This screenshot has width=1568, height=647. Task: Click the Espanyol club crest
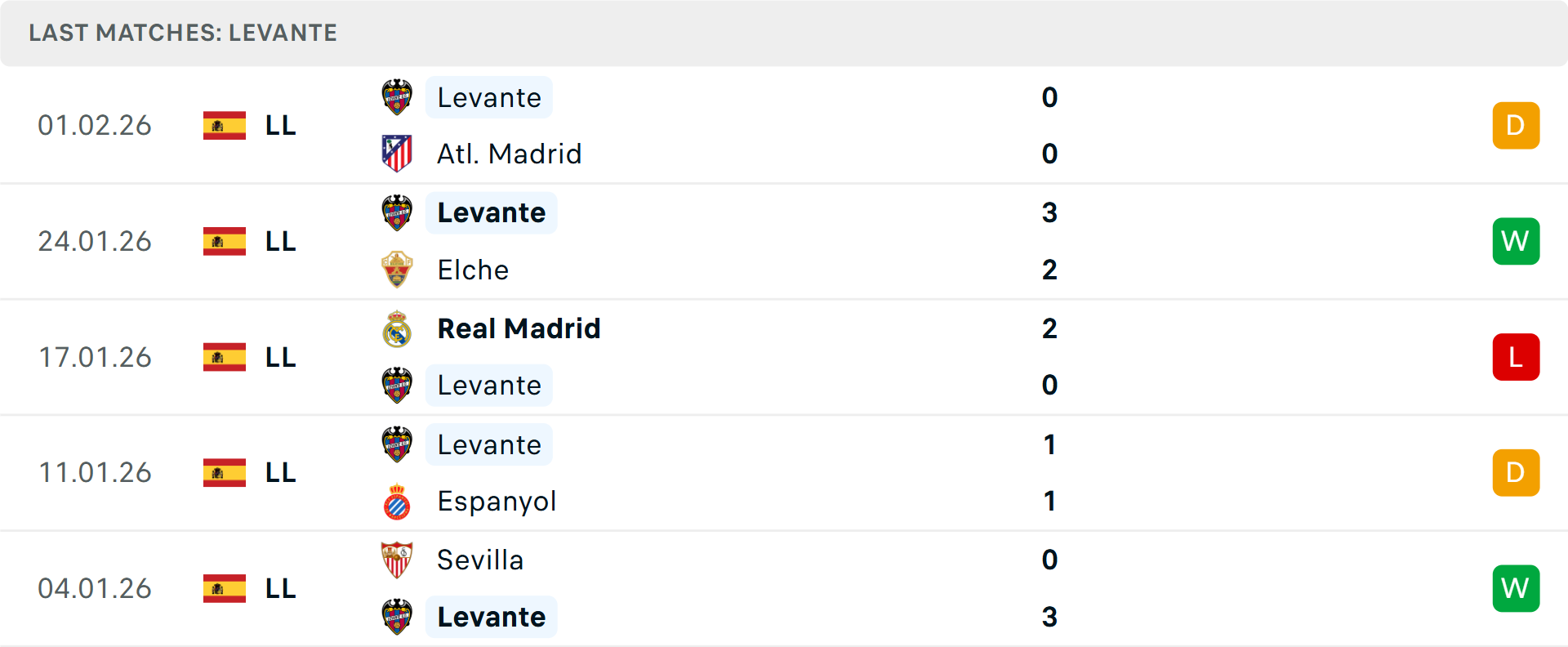pos(397,502)
